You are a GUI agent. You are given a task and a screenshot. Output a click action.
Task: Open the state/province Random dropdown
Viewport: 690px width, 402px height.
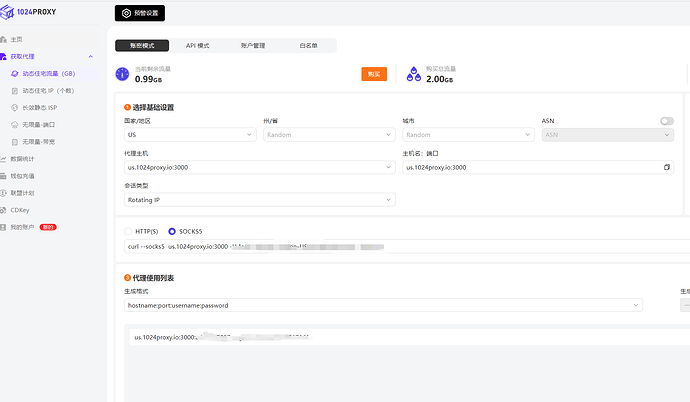click(329, 135)
